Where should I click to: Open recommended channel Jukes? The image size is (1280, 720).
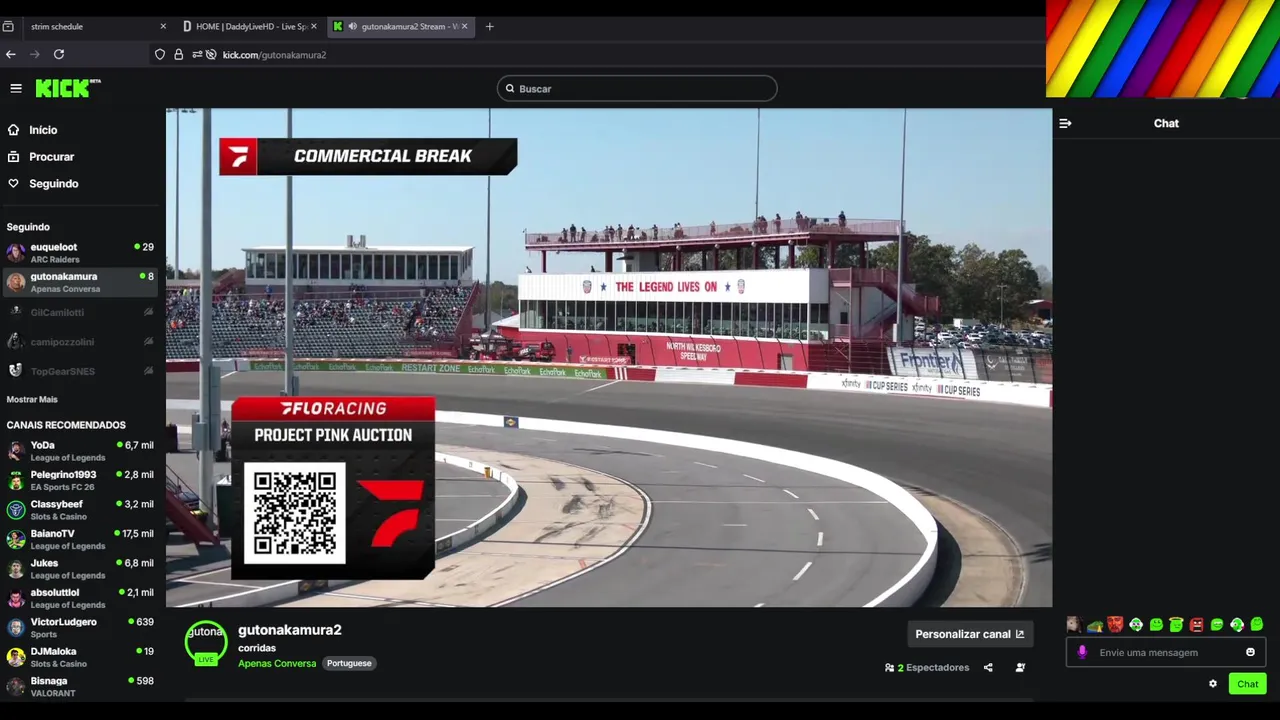[x=80, y=569]
